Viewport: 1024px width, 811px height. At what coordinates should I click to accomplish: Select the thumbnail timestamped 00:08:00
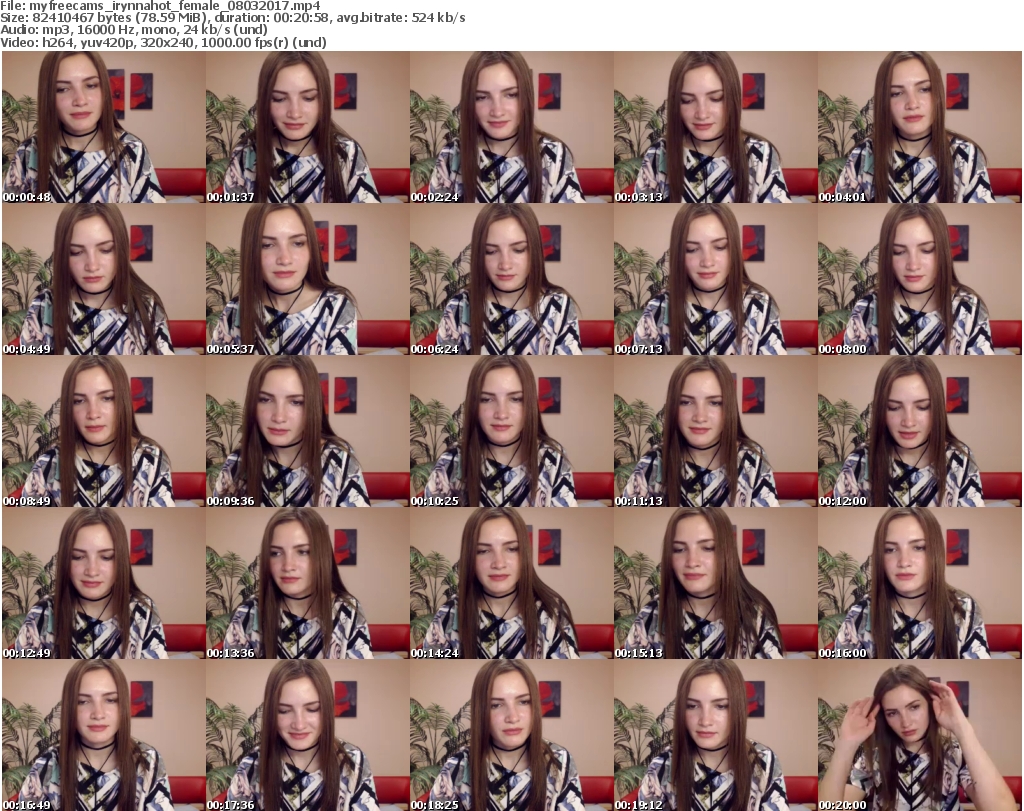919,279
